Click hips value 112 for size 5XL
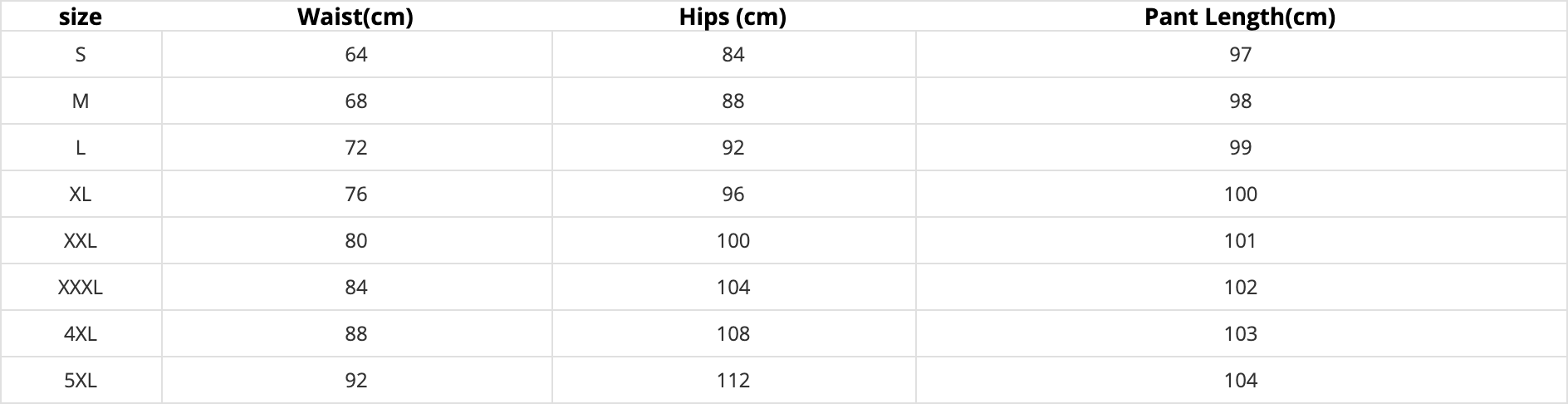 (733, 381)
